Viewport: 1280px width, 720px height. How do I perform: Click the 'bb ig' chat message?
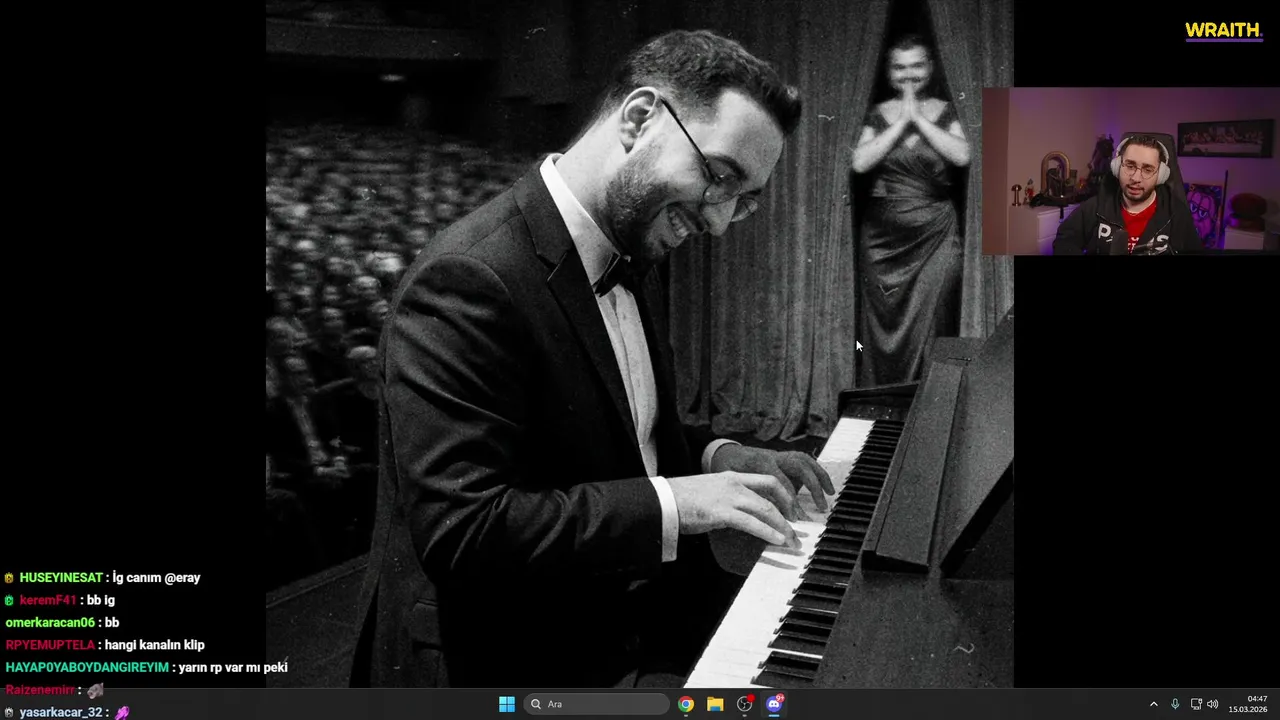101,600
